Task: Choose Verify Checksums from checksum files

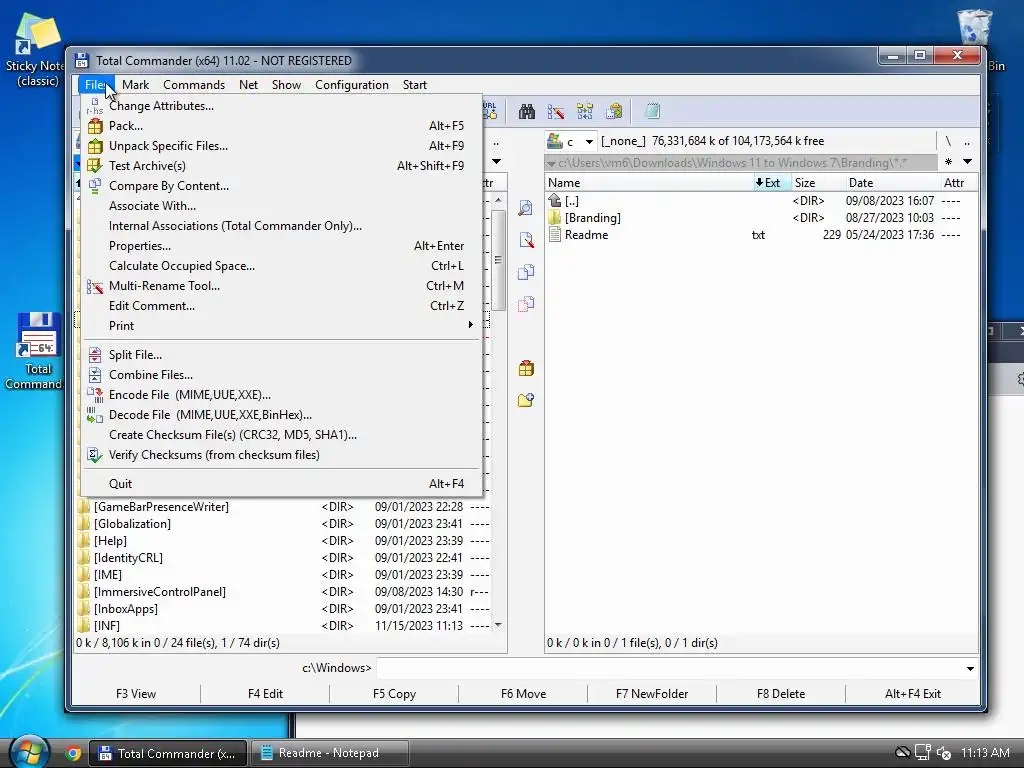Action: pos(281,455)
